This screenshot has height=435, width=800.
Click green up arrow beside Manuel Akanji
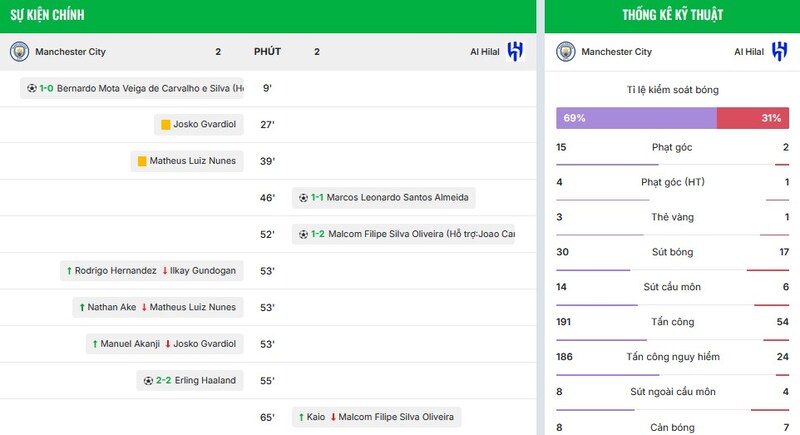click(x=94, y=344)
